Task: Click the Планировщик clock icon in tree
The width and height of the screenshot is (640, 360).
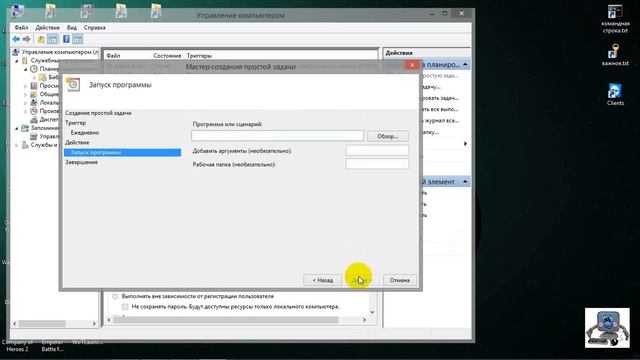Action: coord(34,69)
